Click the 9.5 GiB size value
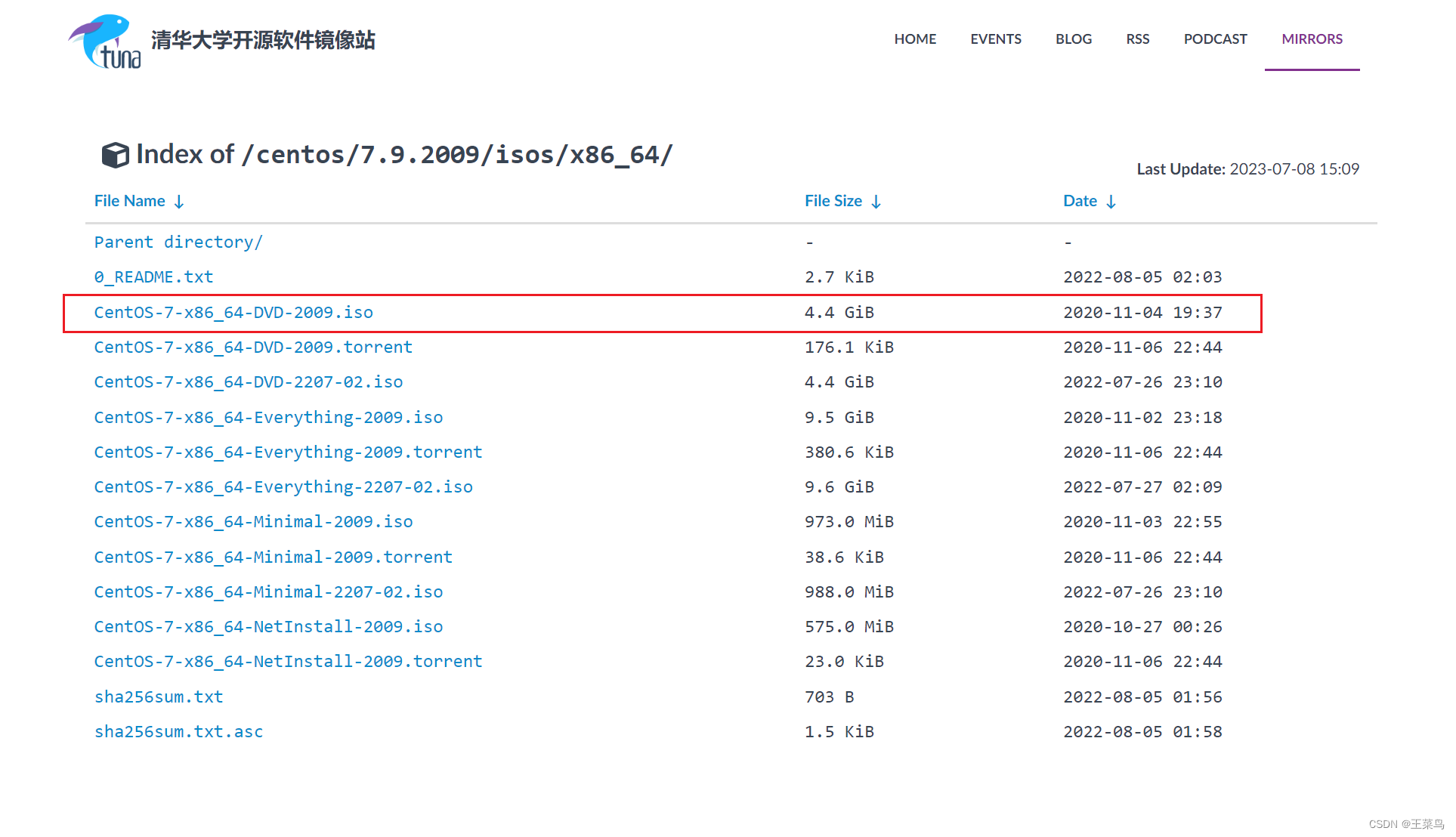Screen dimensions: 1456x837 [x=839, y=418]
